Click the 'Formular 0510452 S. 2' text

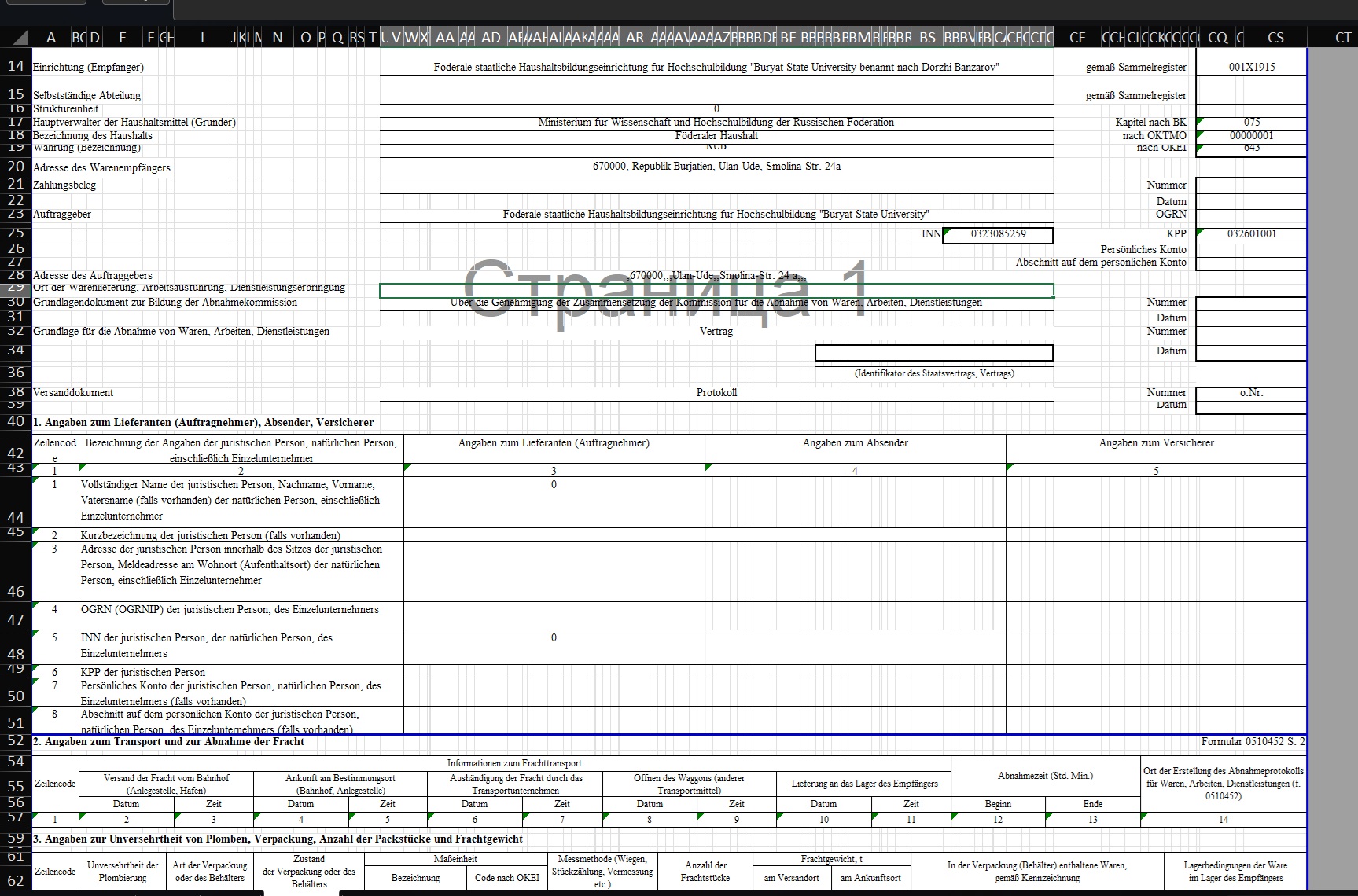click(x=1253, y=741)
